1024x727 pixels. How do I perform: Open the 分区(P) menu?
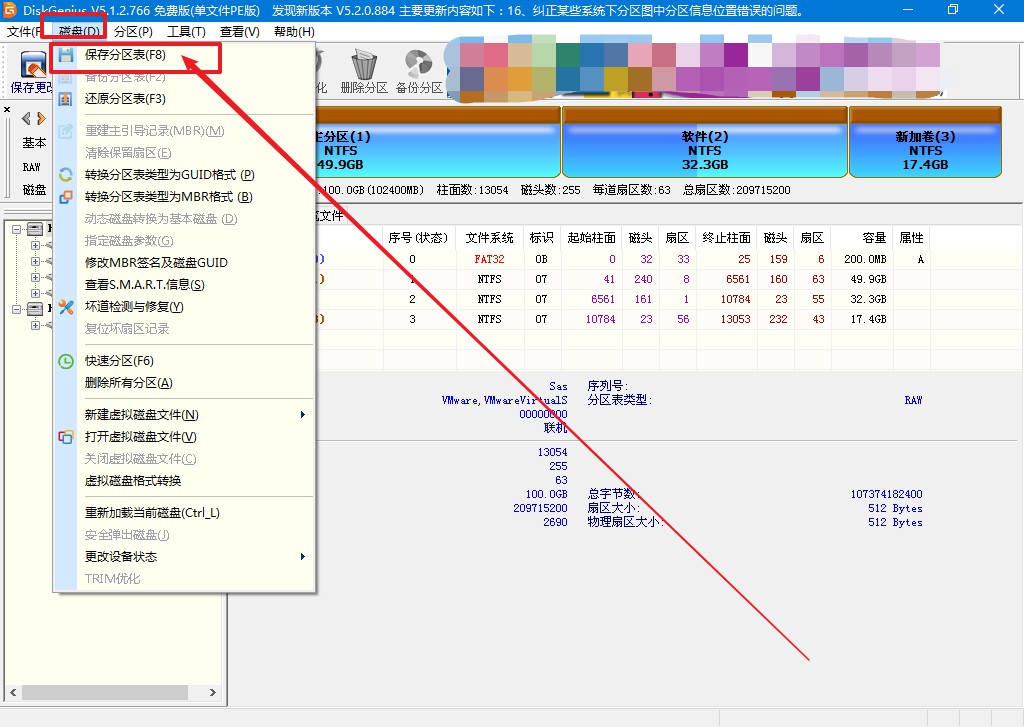click(x=133, y=32)
